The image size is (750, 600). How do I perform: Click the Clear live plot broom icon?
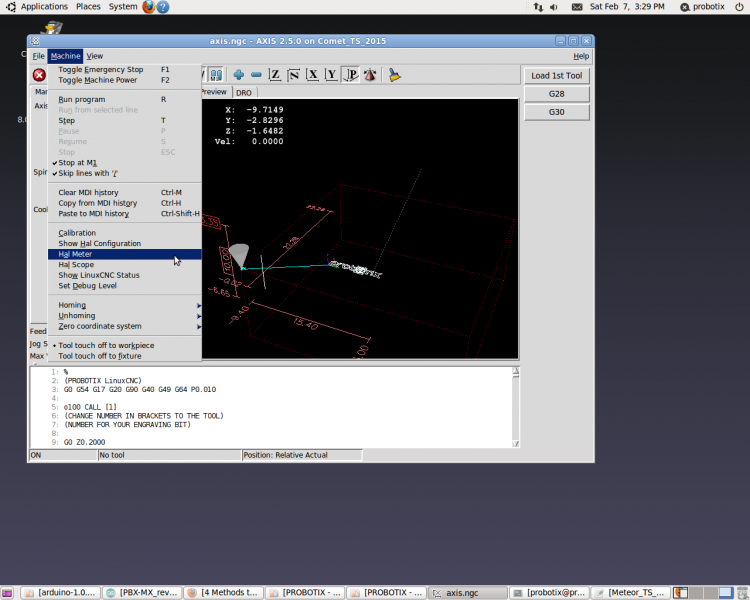[395, 75]
